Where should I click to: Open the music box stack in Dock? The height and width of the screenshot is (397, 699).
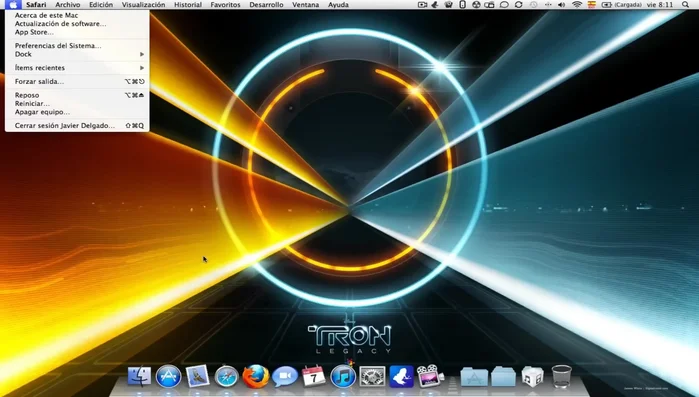(532, 377)
